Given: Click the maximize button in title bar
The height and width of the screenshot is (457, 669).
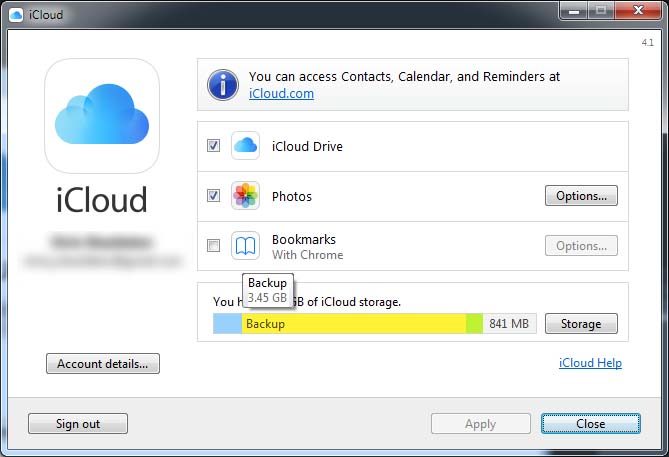Looking at the screenshot, I should (x=601, y=11).
